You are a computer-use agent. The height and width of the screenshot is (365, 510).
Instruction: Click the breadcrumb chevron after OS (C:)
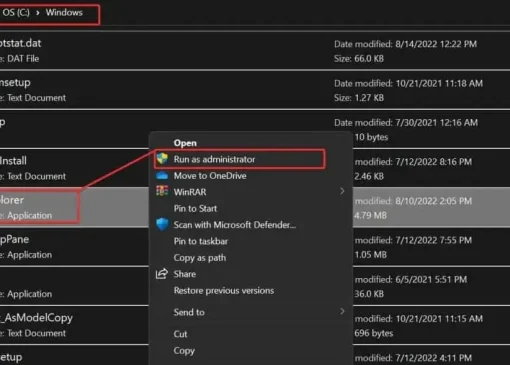(x=38, y=13)
